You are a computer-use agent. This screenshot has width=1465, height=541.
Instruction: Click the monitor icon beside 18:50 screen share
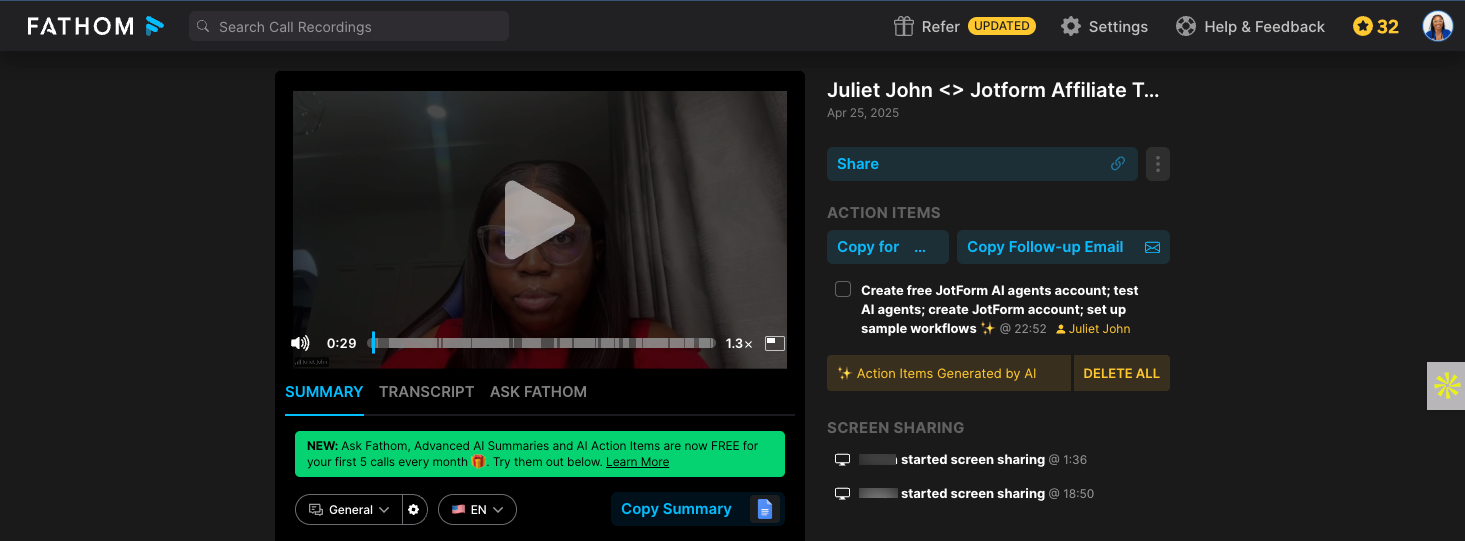842,494
